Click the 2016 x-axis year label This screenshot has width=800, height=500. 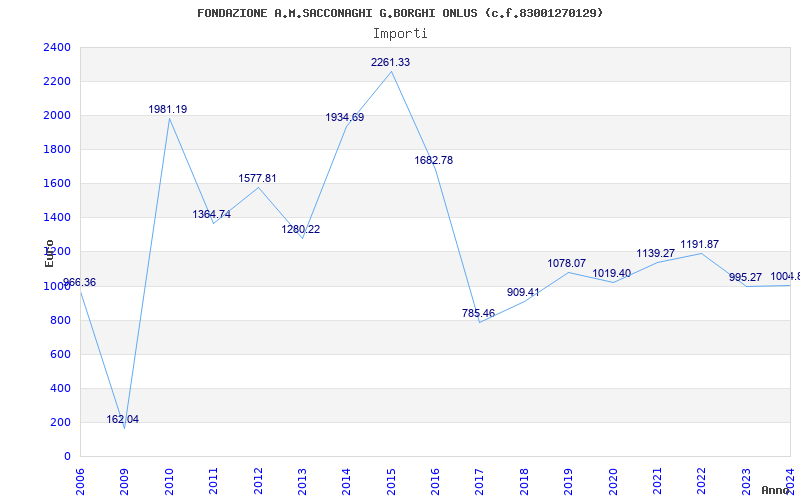coord(435,481)
